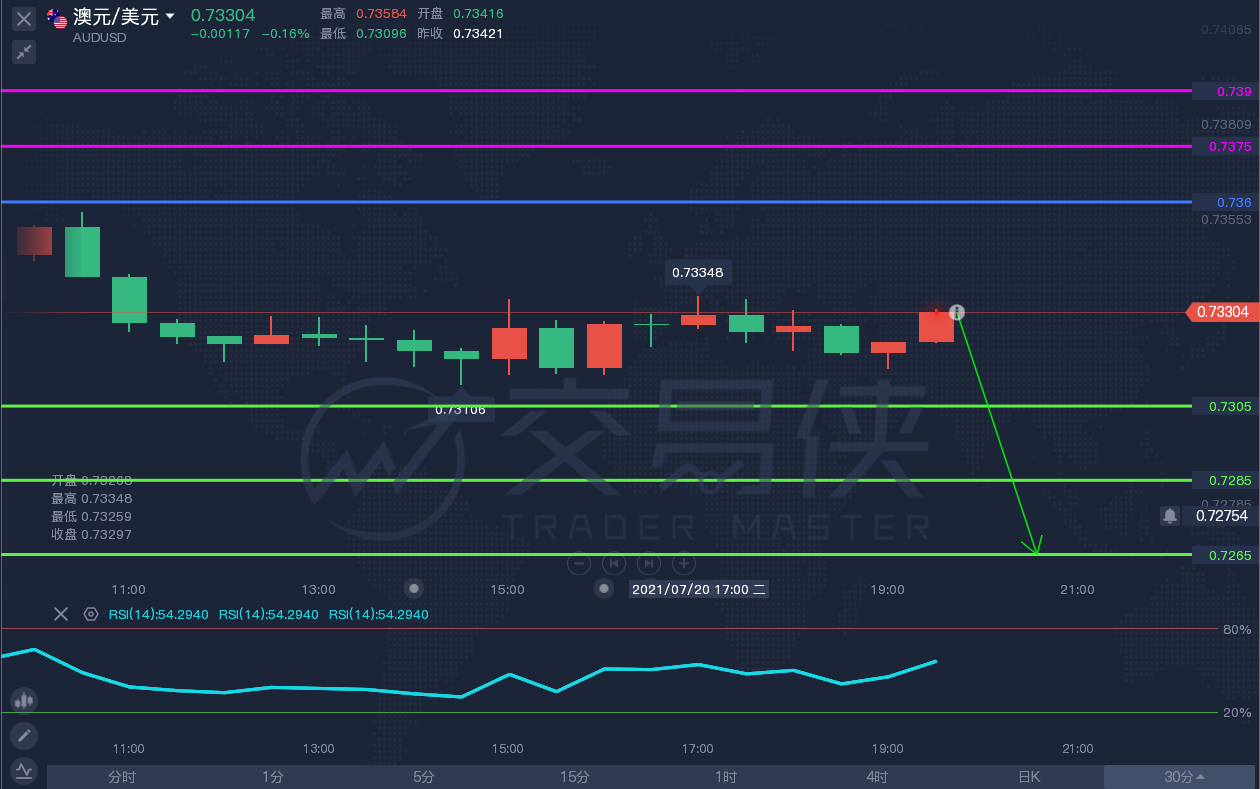Open RSI indicator settings hexagon icon
The width and height of the screenshot is (1260, 789).
[x=91, y=614]
